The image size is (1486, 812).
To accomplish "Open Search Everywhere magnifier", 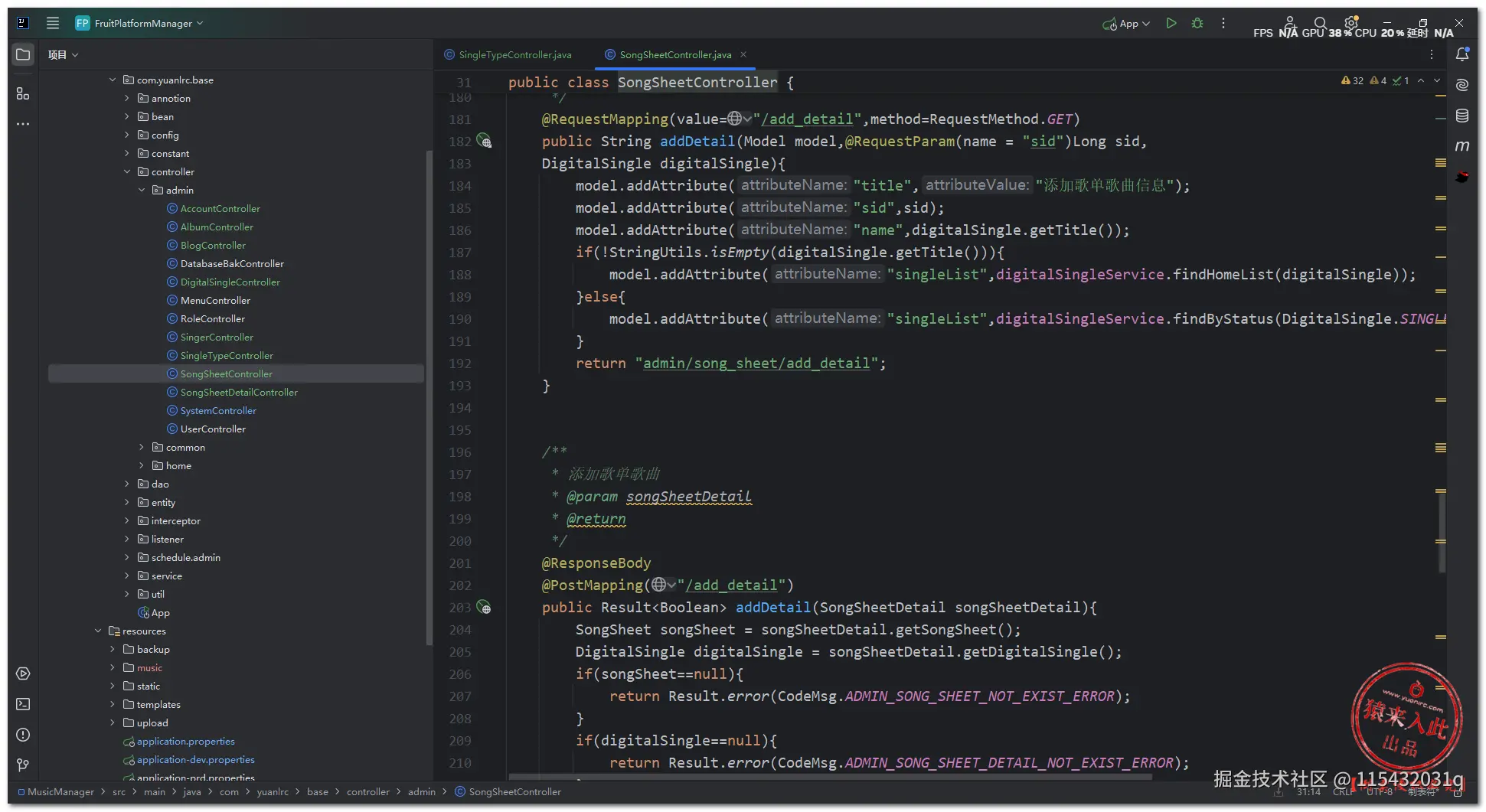I will click(x=1320, y=23).
